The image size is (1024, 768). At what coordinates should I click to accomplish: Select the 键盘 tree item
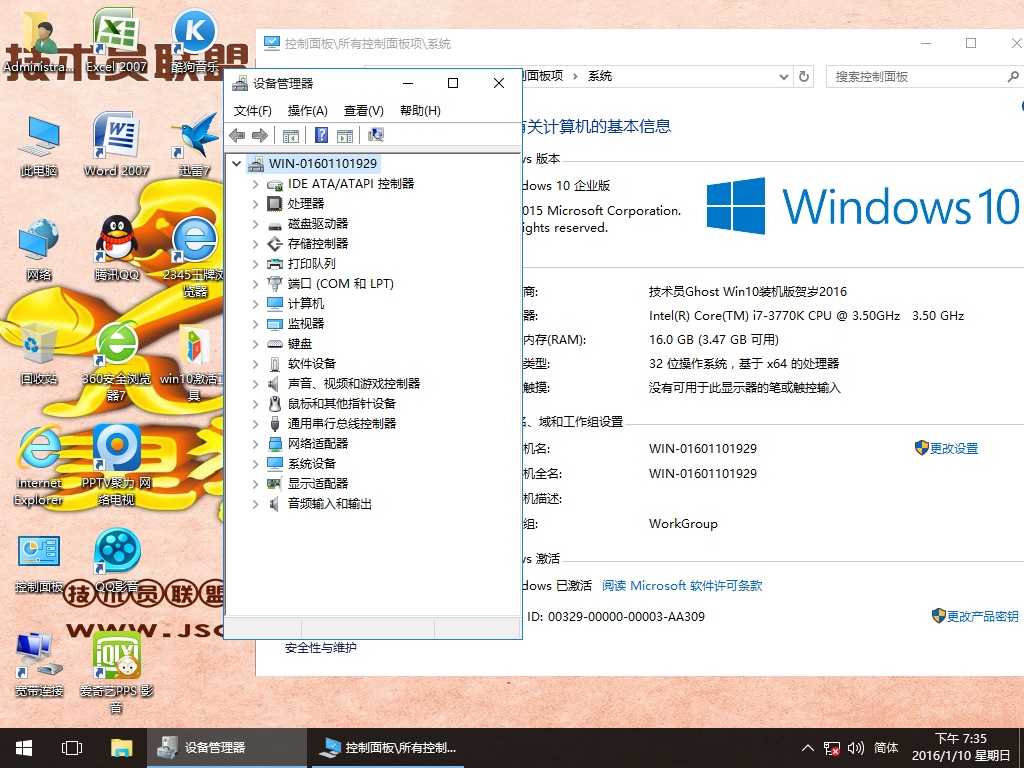coord(300,344)
